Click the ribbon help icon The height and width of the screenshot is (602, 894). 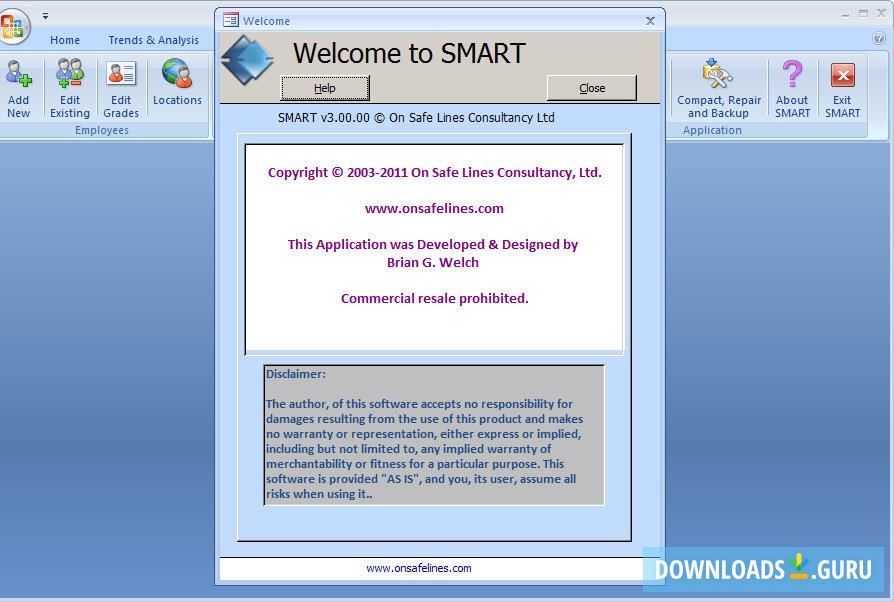click(x=879, y=38)
